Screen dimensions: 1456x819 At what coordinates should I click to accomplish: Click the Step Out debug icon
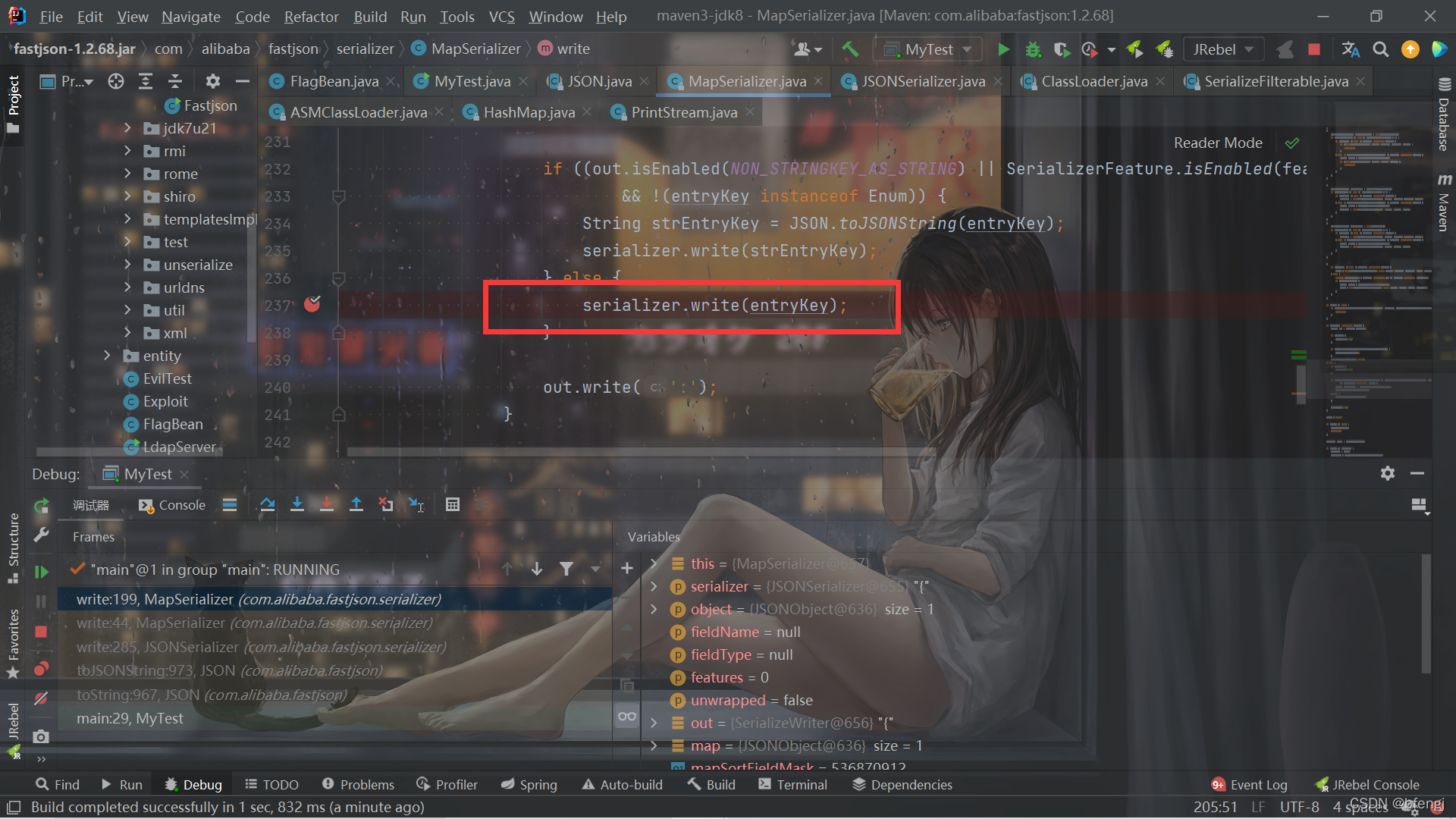(x=356, y=505)
